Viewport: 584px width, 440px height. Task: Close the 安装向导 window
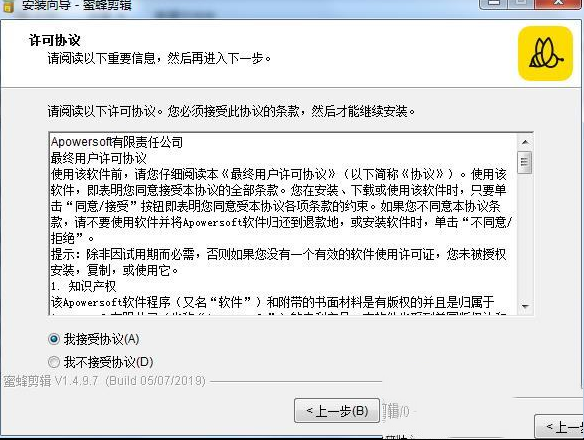click(x=559, y=4)
